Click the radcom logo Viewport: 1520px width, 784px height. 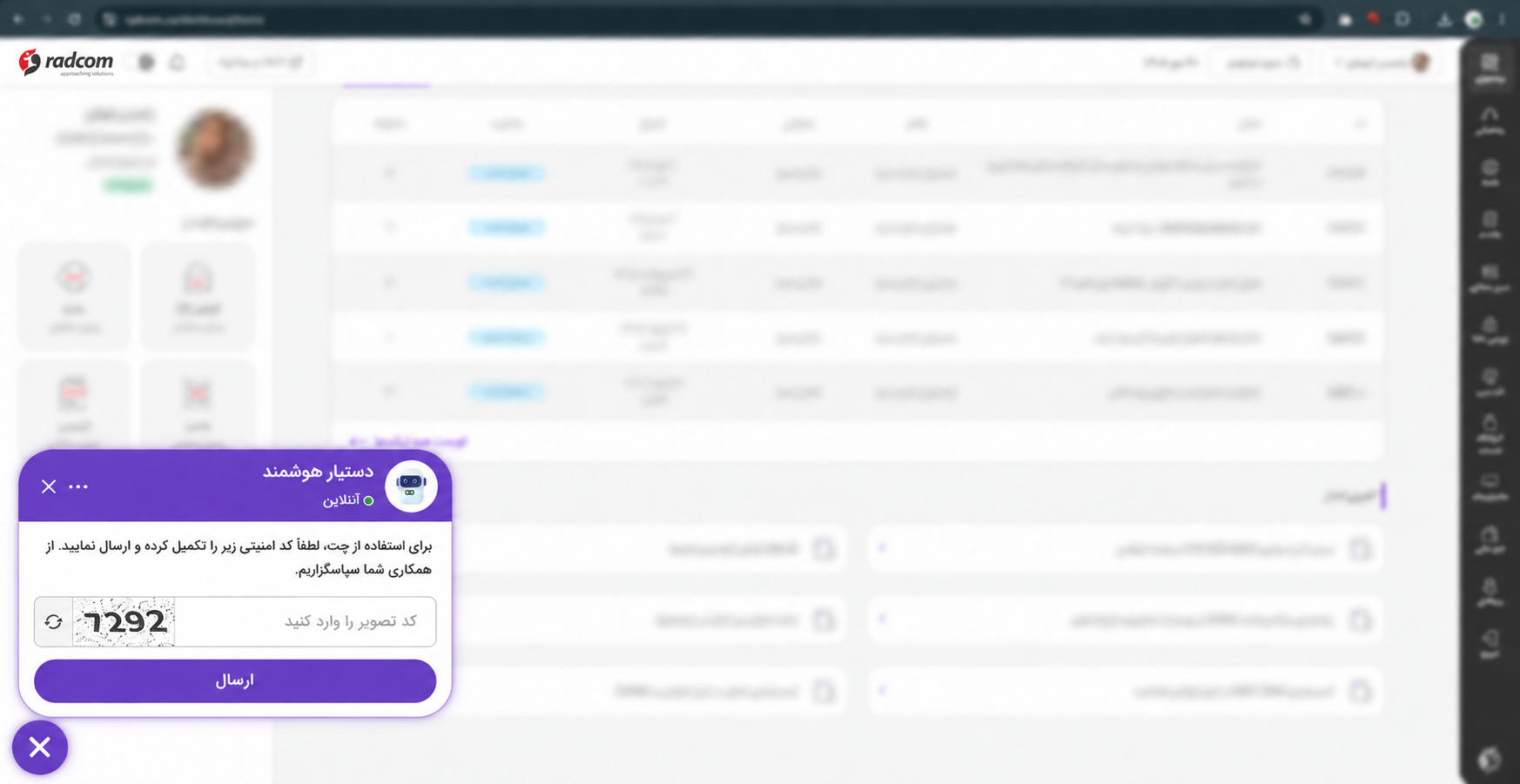66,63
